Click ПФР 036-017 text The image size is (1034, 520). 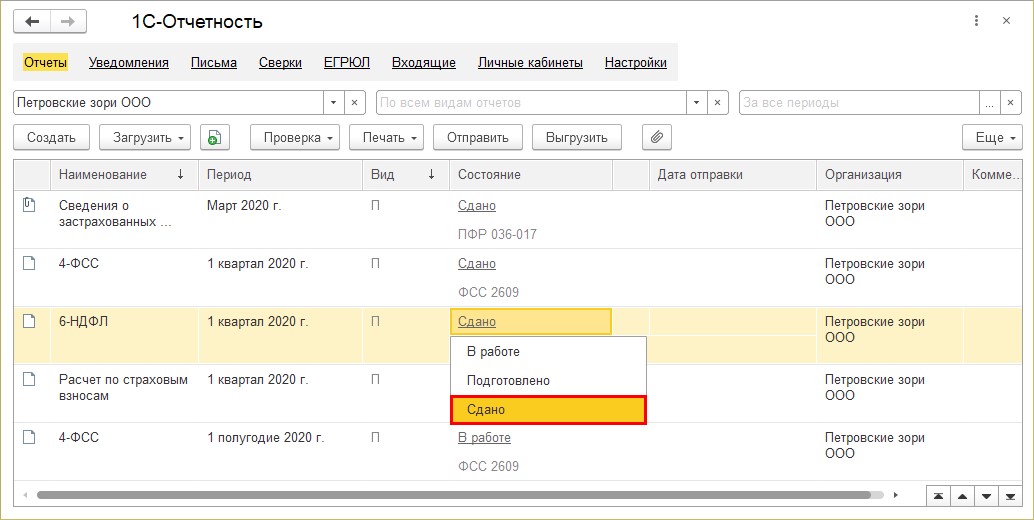tap(497, 234)
